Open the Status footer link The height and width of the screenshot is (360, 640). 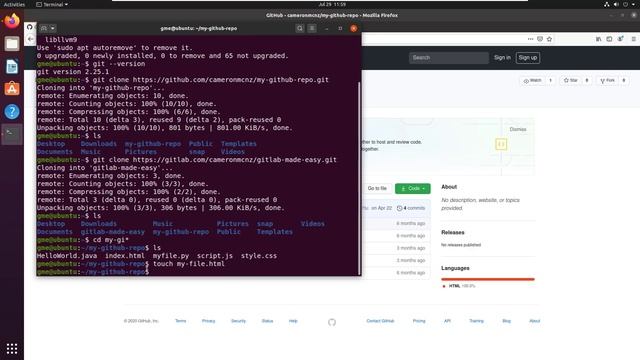point(267,321)
